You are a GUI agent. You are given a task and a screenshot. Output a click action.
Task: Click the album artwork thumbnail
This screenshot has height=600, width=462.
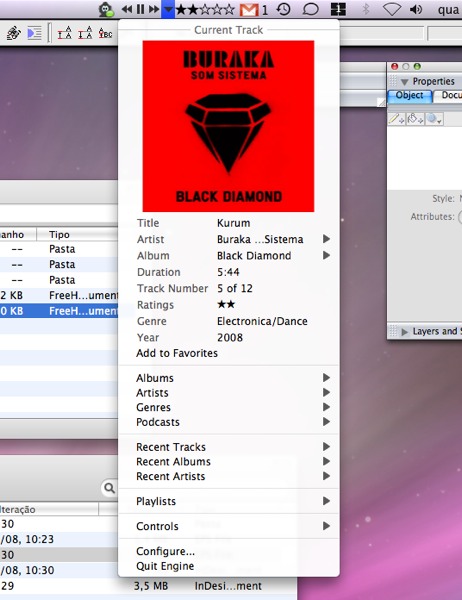(x=228, y=126)
